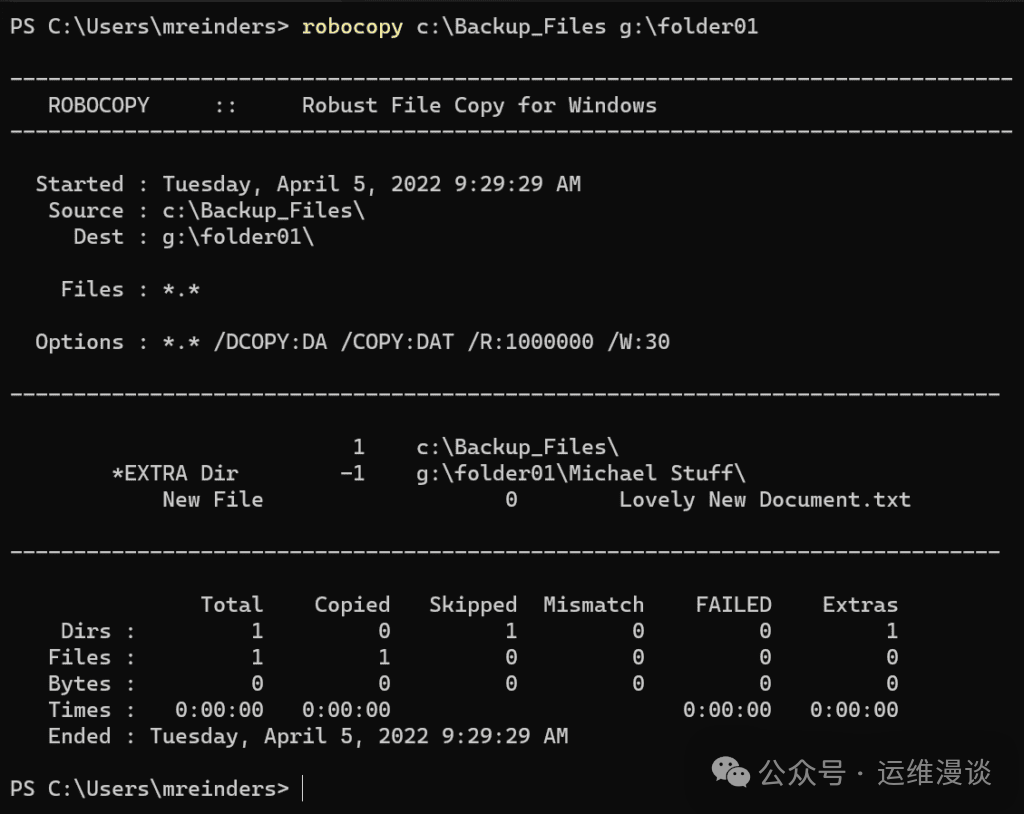
Task: Click the Skipped column header
Action: (472, 604)
